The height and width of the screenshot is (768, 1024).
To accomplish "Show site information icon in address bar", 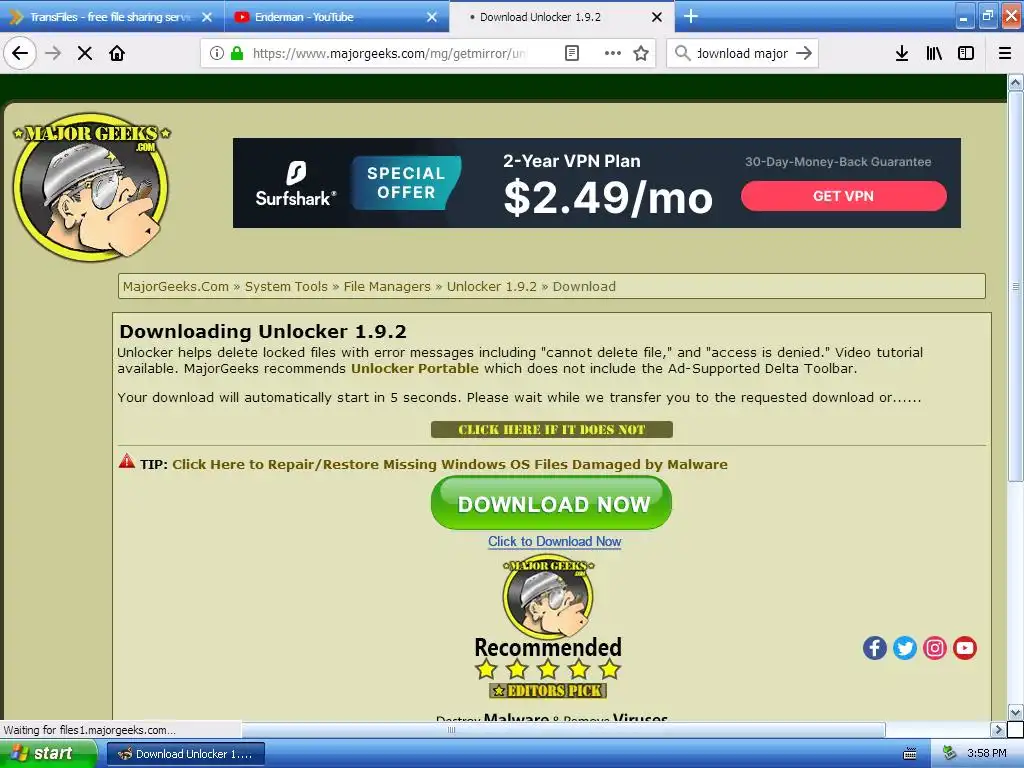I will (217, 53).
